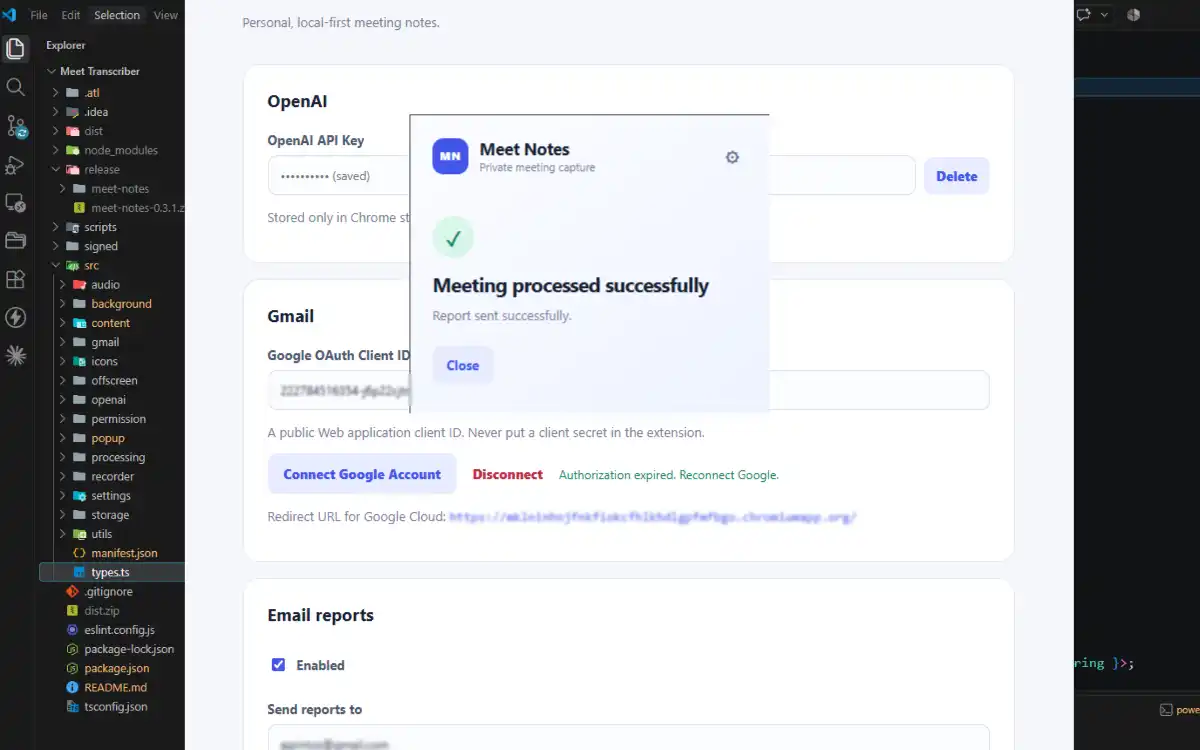Viewport: 1200px width, 750px height.
Task: Click the starburst icon in the activity bar
Action: coord(16,355)
